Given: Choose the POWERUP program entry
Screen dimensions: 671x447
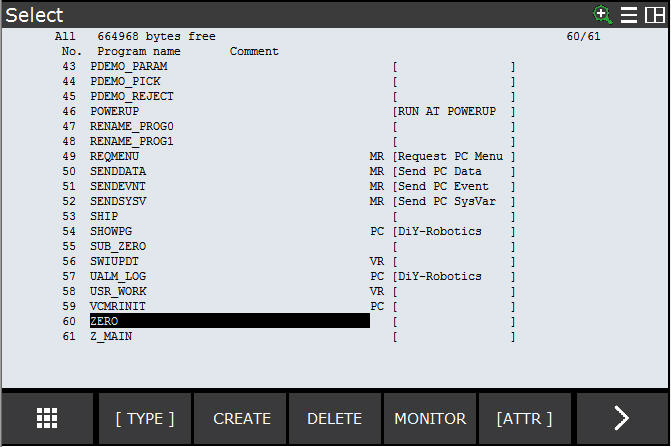Looking at the screenshot, I should pos(115,111).
